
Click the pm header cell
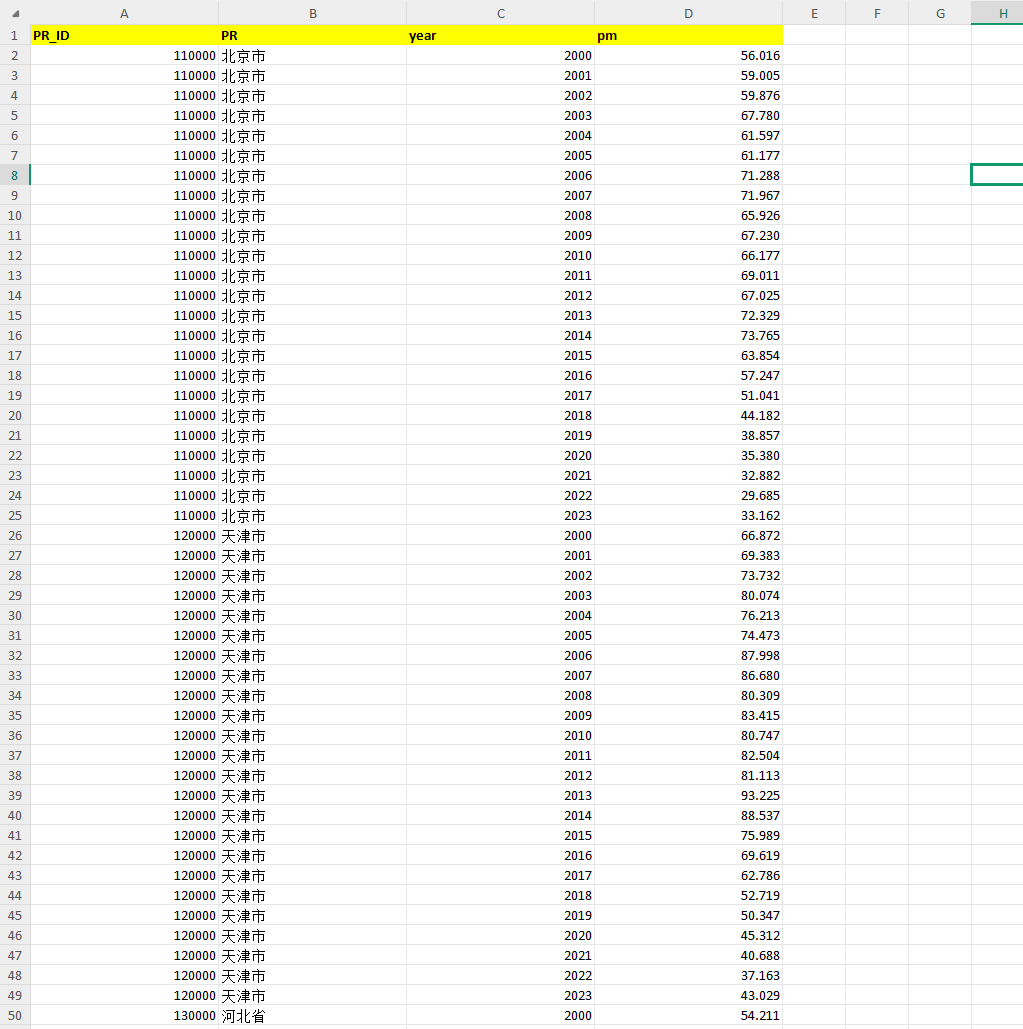(x=688, y=35)
